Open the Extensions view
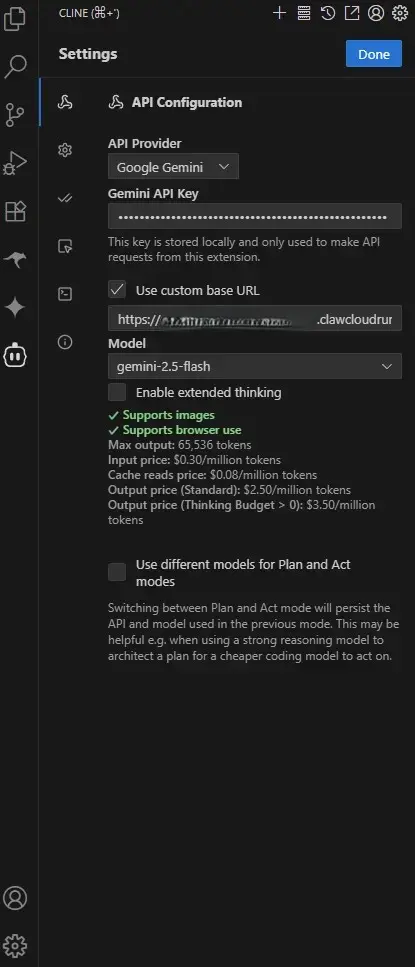This screenshot has height=967, width=415. click(15, 212)
